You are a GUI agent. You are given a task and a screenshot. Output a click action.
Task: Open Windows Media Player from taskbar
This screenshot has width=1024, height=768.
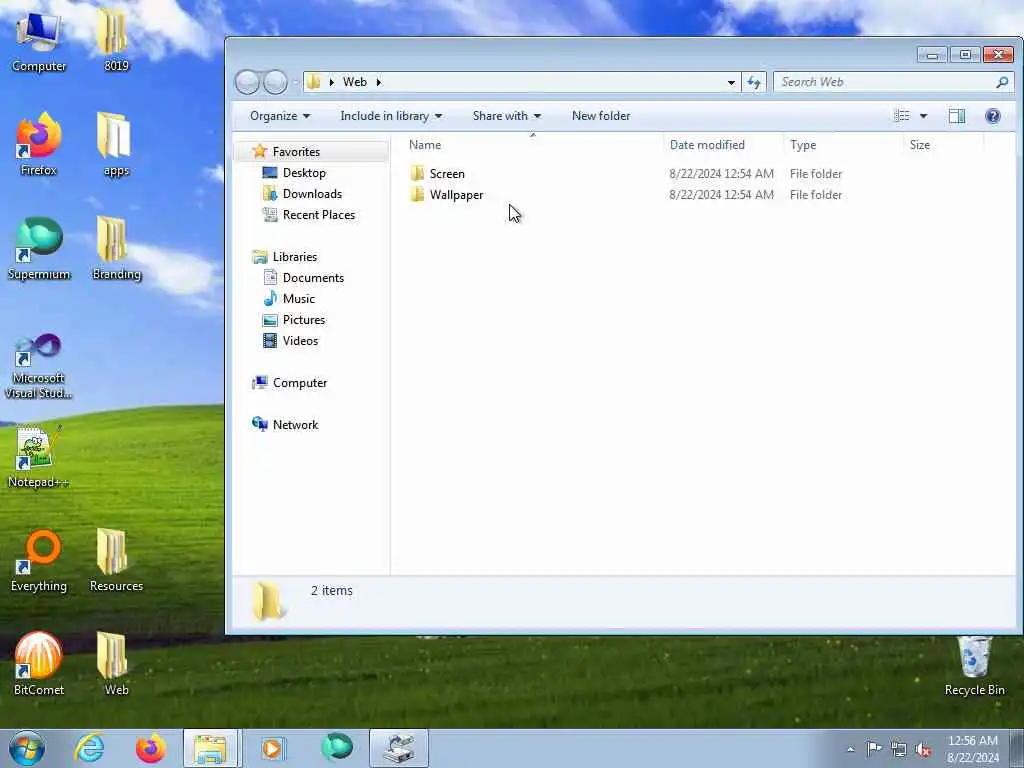point(273,748)
